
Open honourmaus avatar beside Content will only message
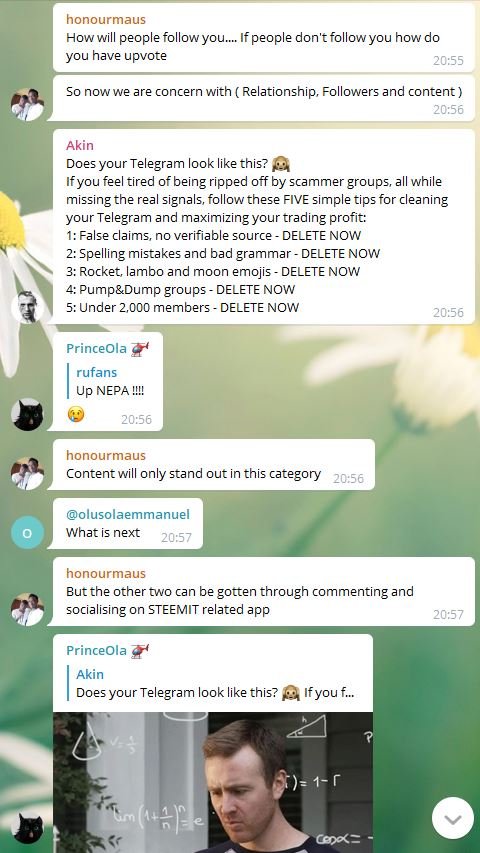pyautogui.click(x=27, y=473)
